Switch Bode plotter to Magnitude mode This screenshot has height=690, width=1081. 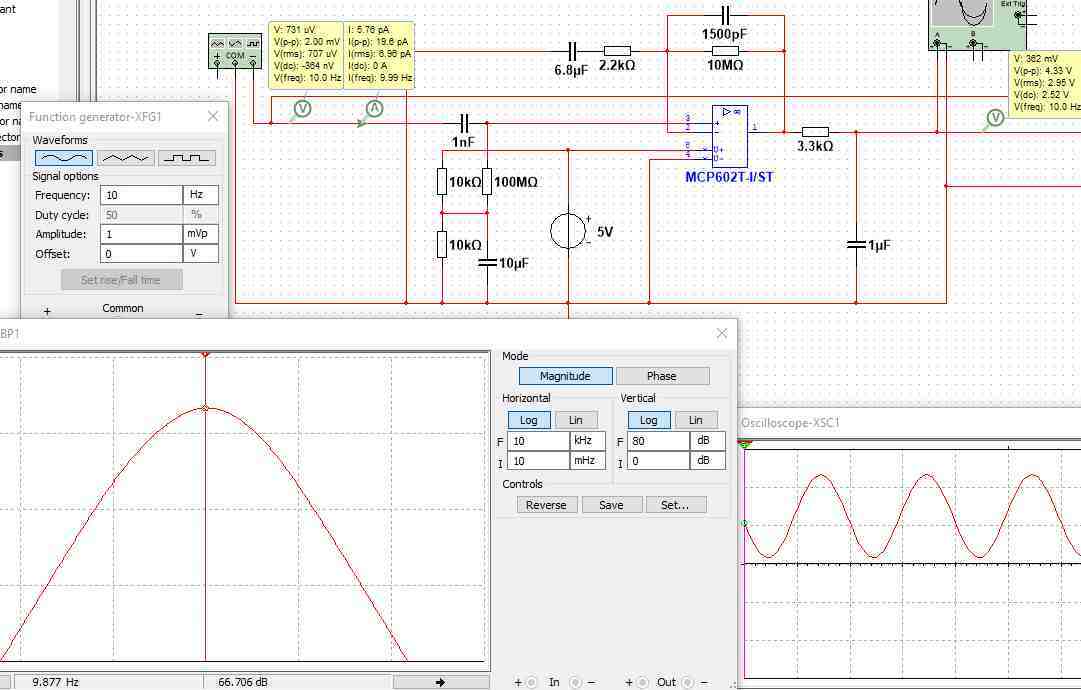pyautogui.click(x=565, y=376)
